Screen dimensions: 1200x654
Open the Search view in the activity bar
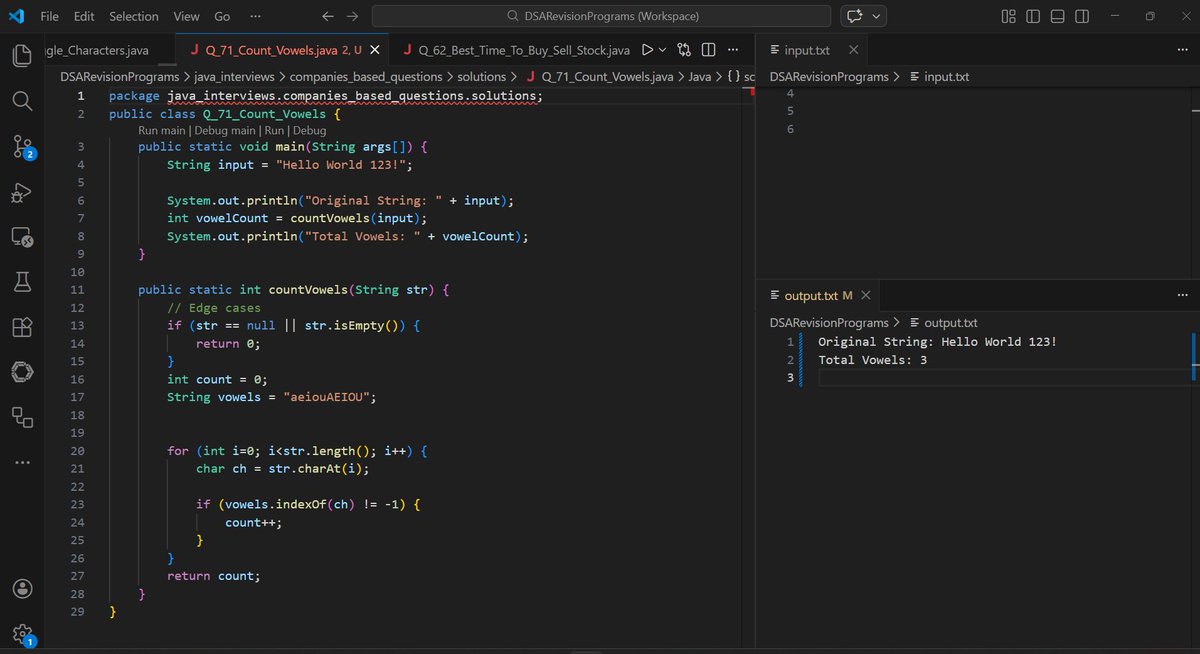pos(22,102)
